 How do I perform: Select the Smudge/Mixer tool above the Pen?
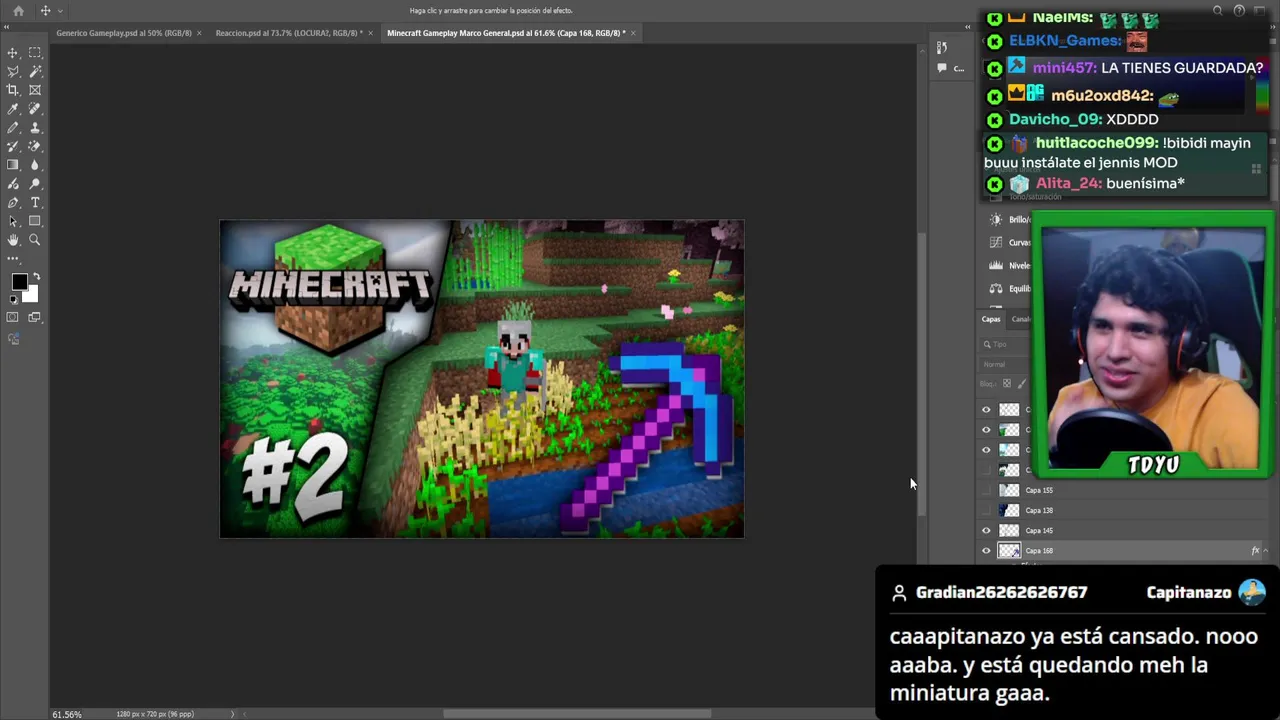point(13,184)
